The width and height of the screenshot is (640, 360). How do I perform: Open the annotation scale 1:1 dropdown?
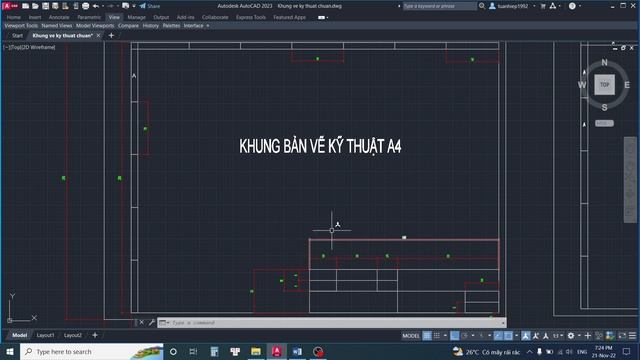(x=558, y=336)
